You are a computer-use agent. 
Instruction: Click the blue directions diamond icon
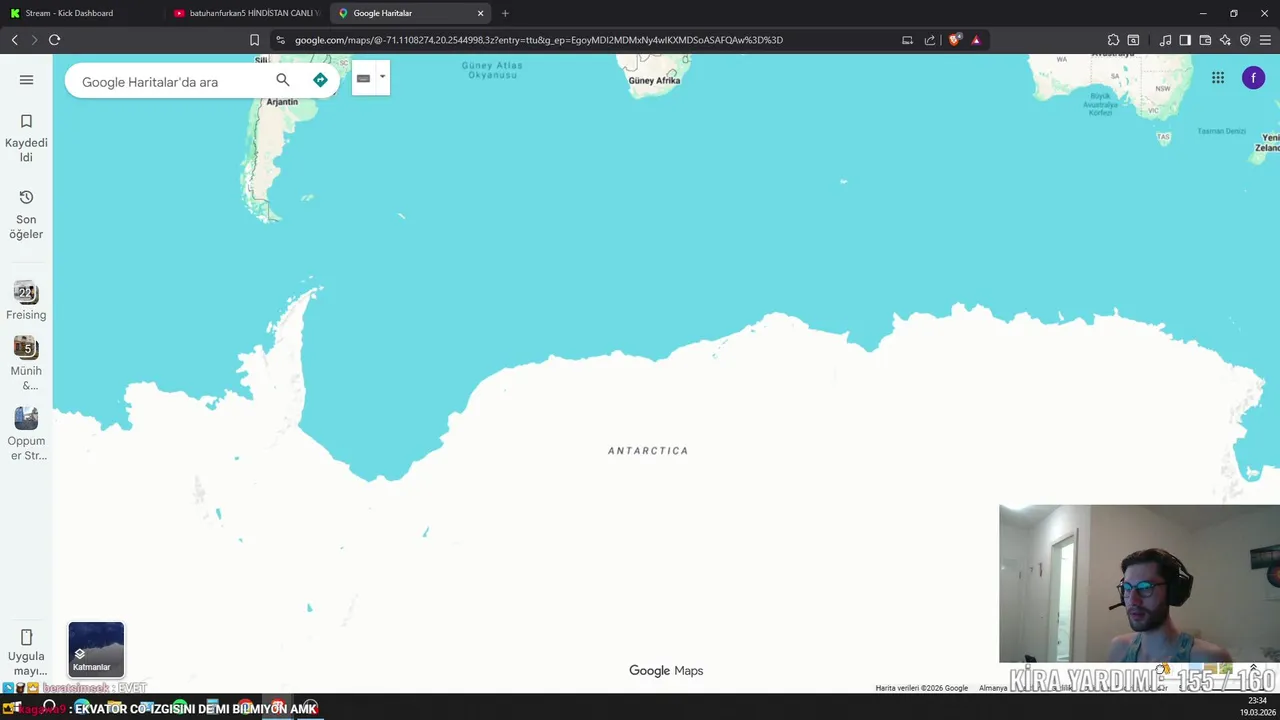point(320,80)
